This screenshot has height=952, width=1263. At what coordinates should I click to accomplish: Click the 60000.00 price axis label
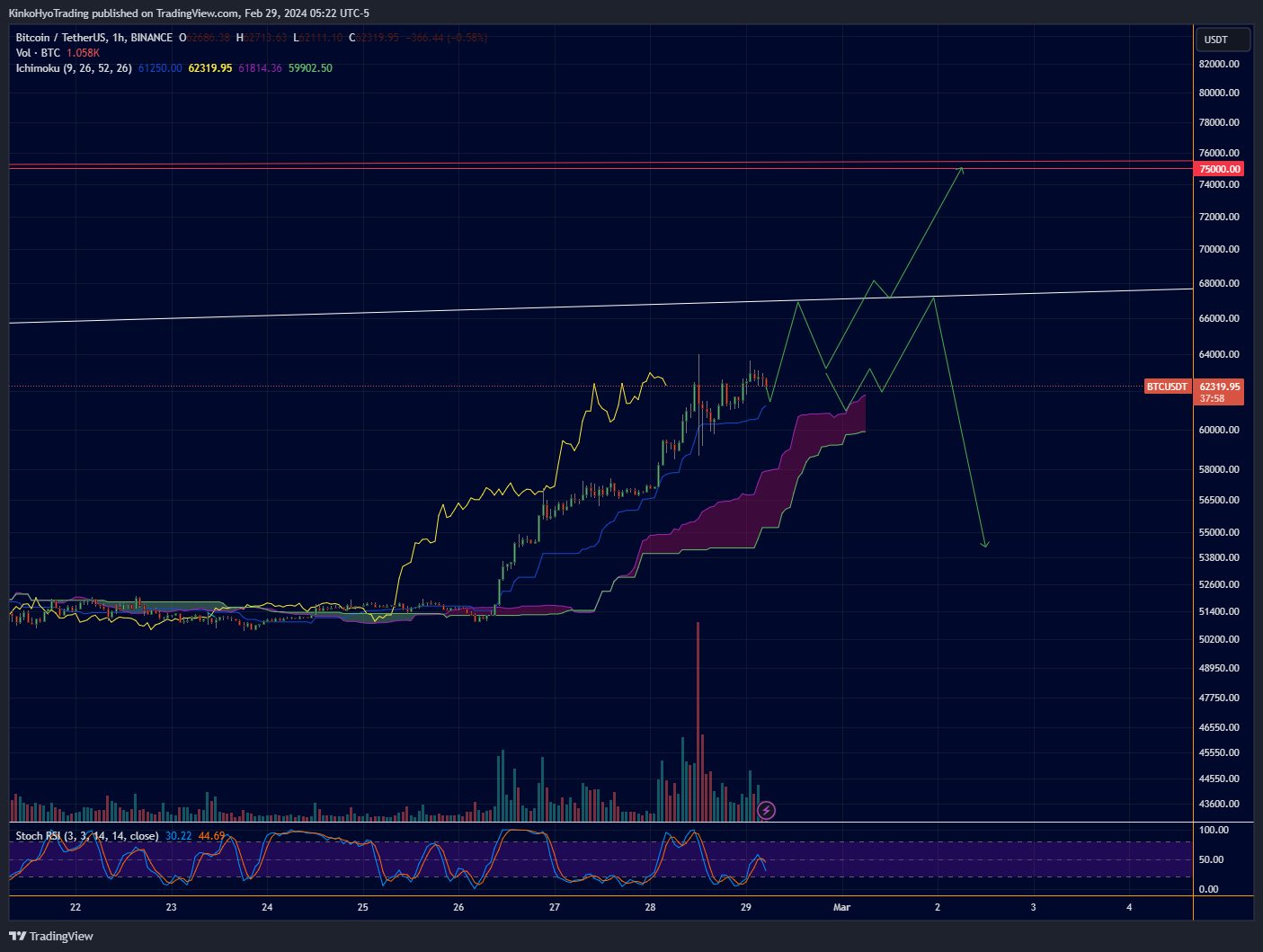click(1220, 430)
